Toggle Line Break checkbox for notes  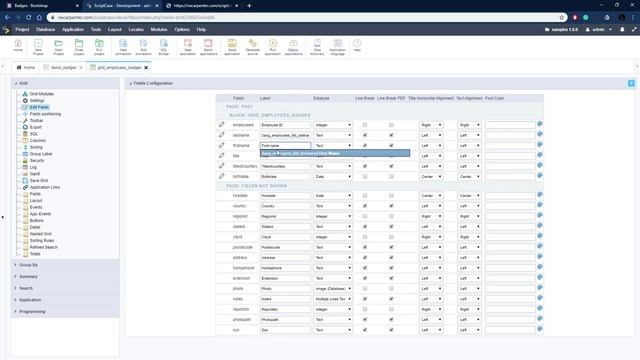[x=365, y=299]
